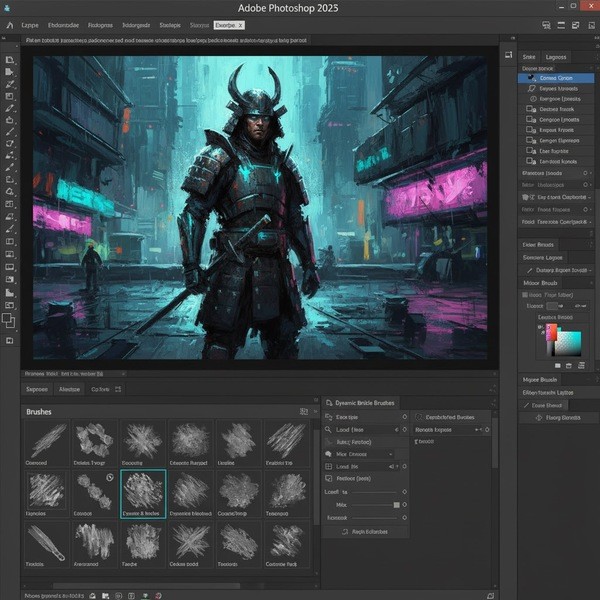Viewport: 600px width, 600px height.
Task: Click the icon beside 'Fioorg Boneds'
Action: [539, 418]
